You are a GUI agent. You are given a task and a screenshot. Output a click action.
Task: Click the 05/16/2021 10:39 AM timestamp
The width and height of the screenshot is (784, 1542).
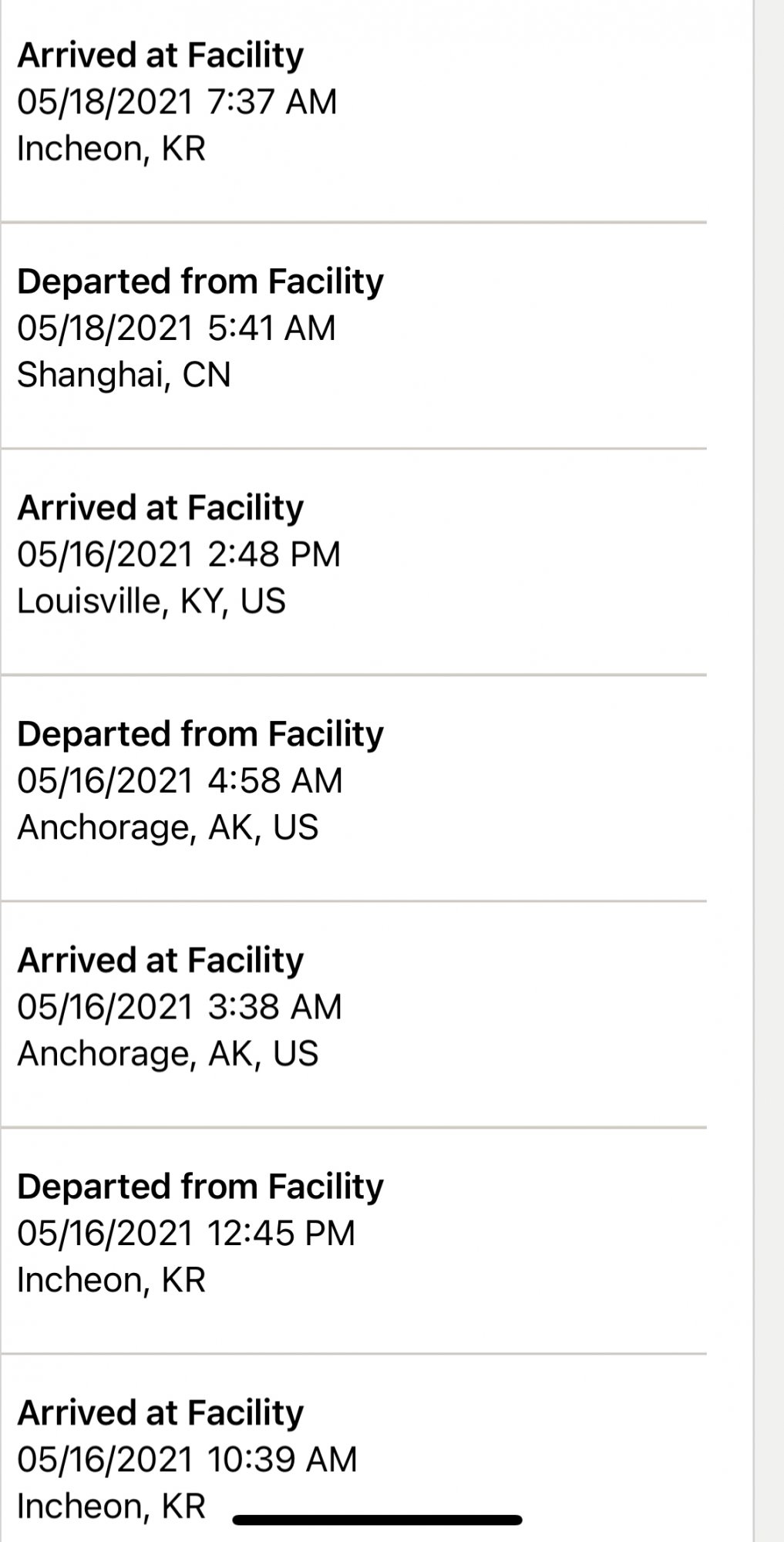[x=187, y=1460]
